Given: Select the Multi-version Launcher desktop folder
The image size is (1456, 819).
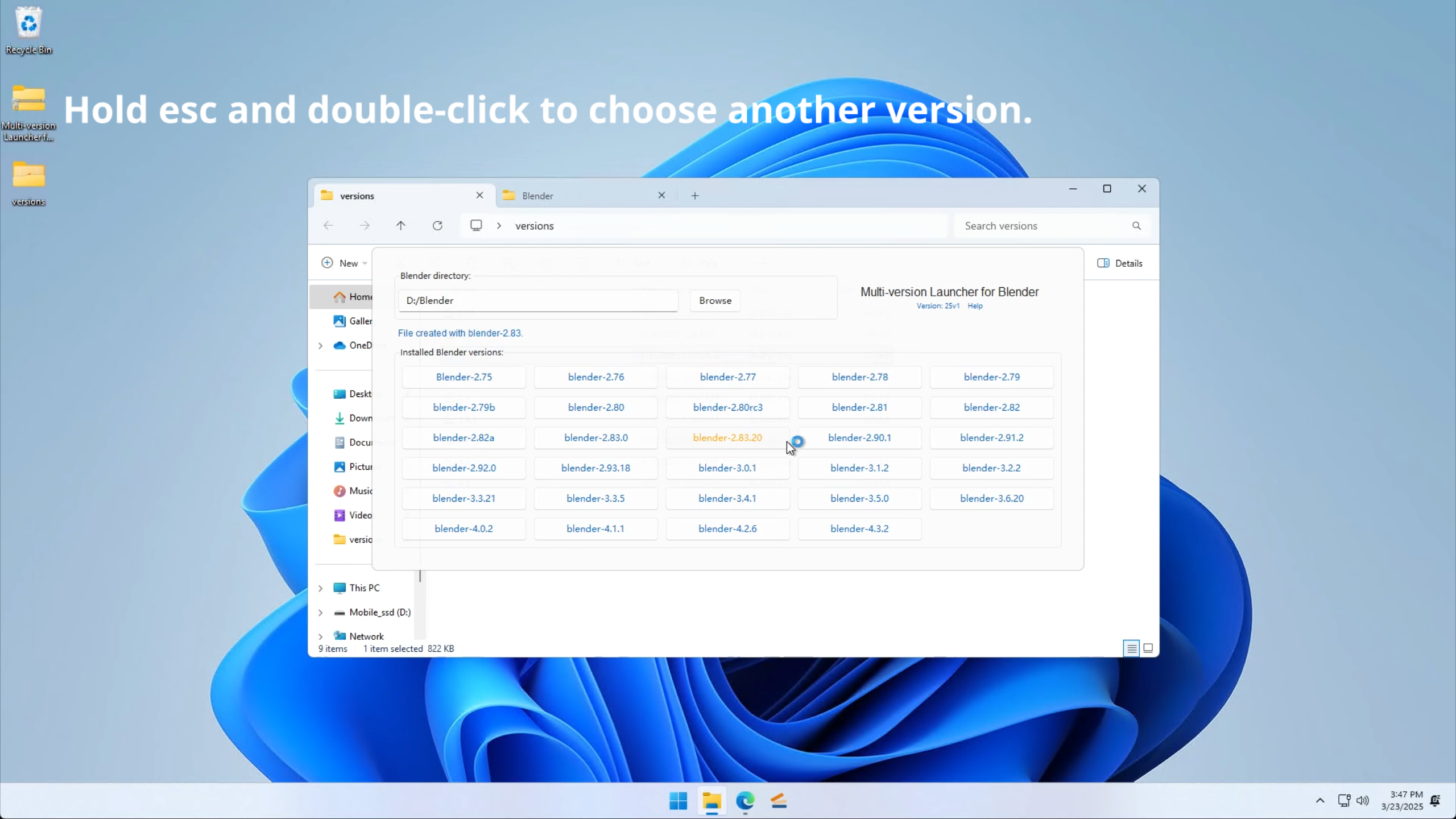Looking at the screenshot, I should point(28,113).
